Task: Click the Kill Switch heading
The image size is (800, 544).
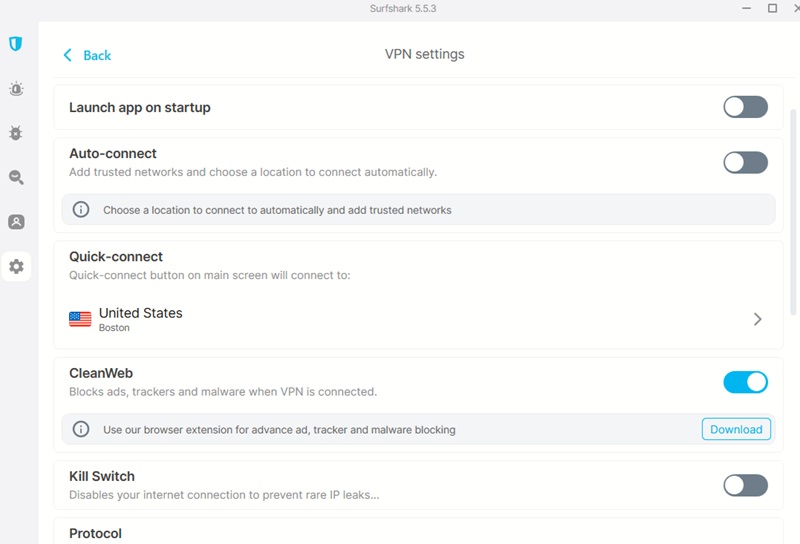Action: click(102, 477)
